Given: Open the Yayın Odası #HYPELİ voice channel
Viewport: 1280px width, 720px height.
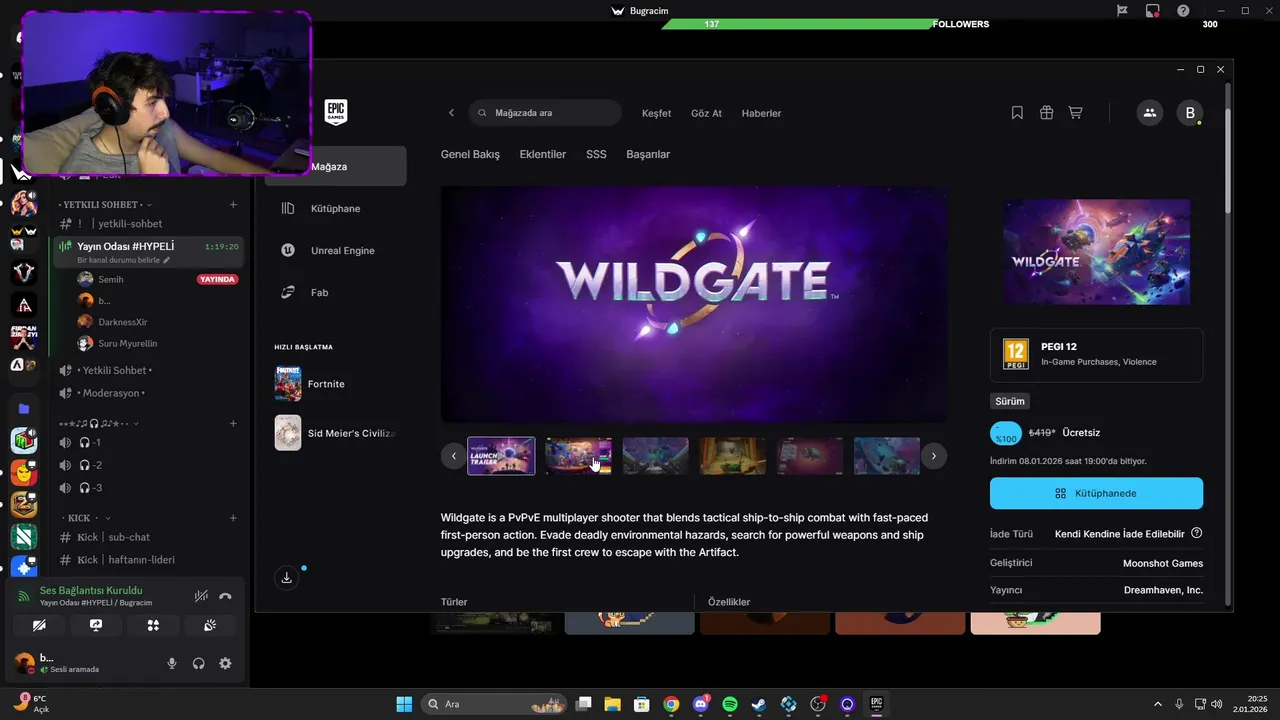Looking at the screenshot, I should coord(146,251).
